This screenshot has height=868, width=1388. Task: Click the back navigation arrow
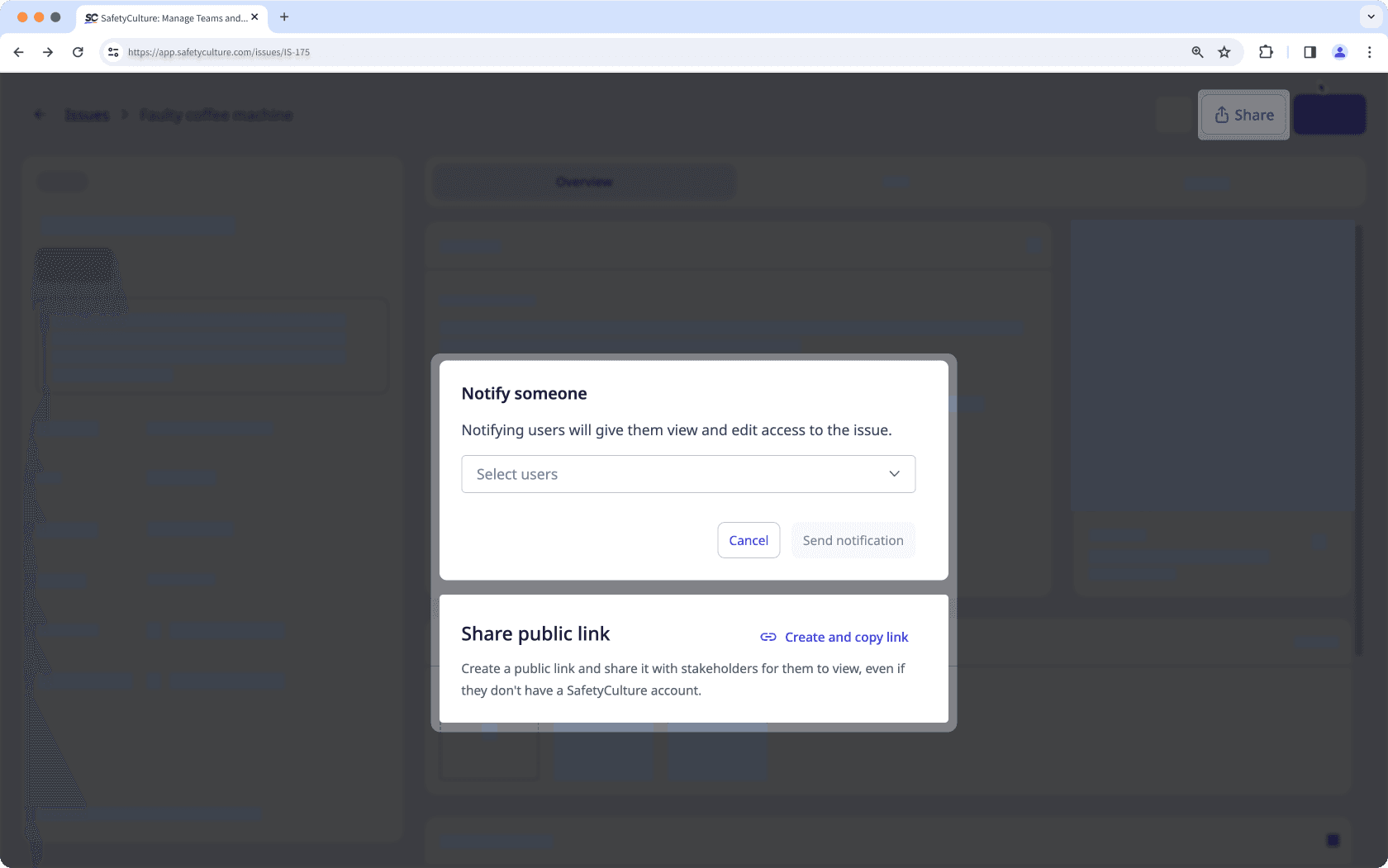pos(18,51)
